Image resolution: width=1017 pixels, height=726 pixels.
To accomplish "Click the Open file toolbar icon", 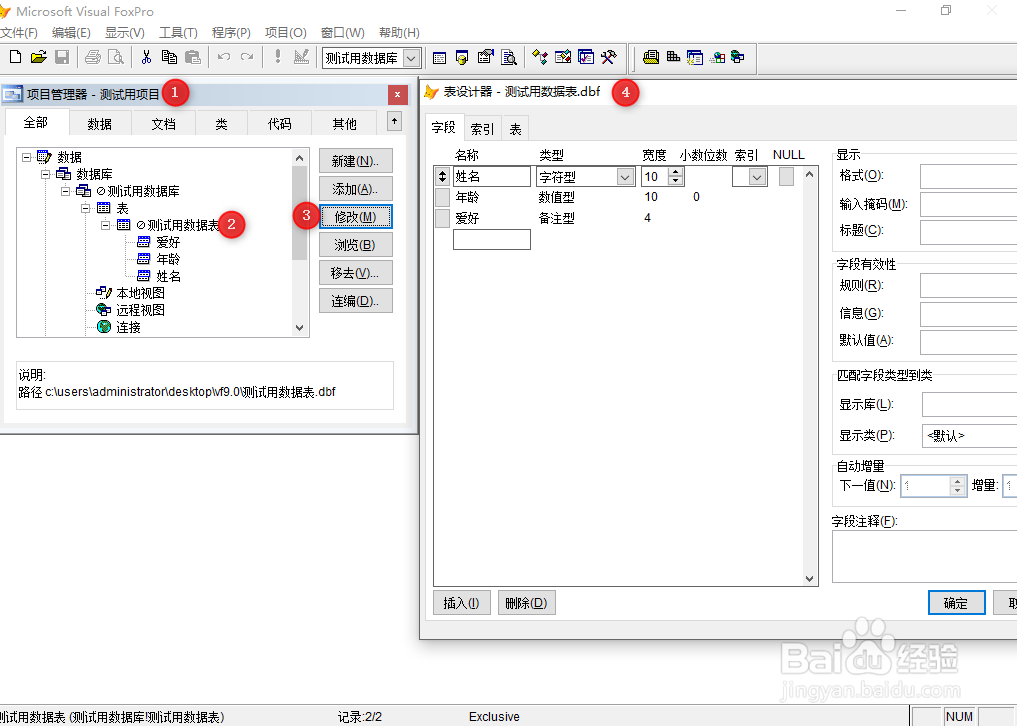I will [38, 57].
